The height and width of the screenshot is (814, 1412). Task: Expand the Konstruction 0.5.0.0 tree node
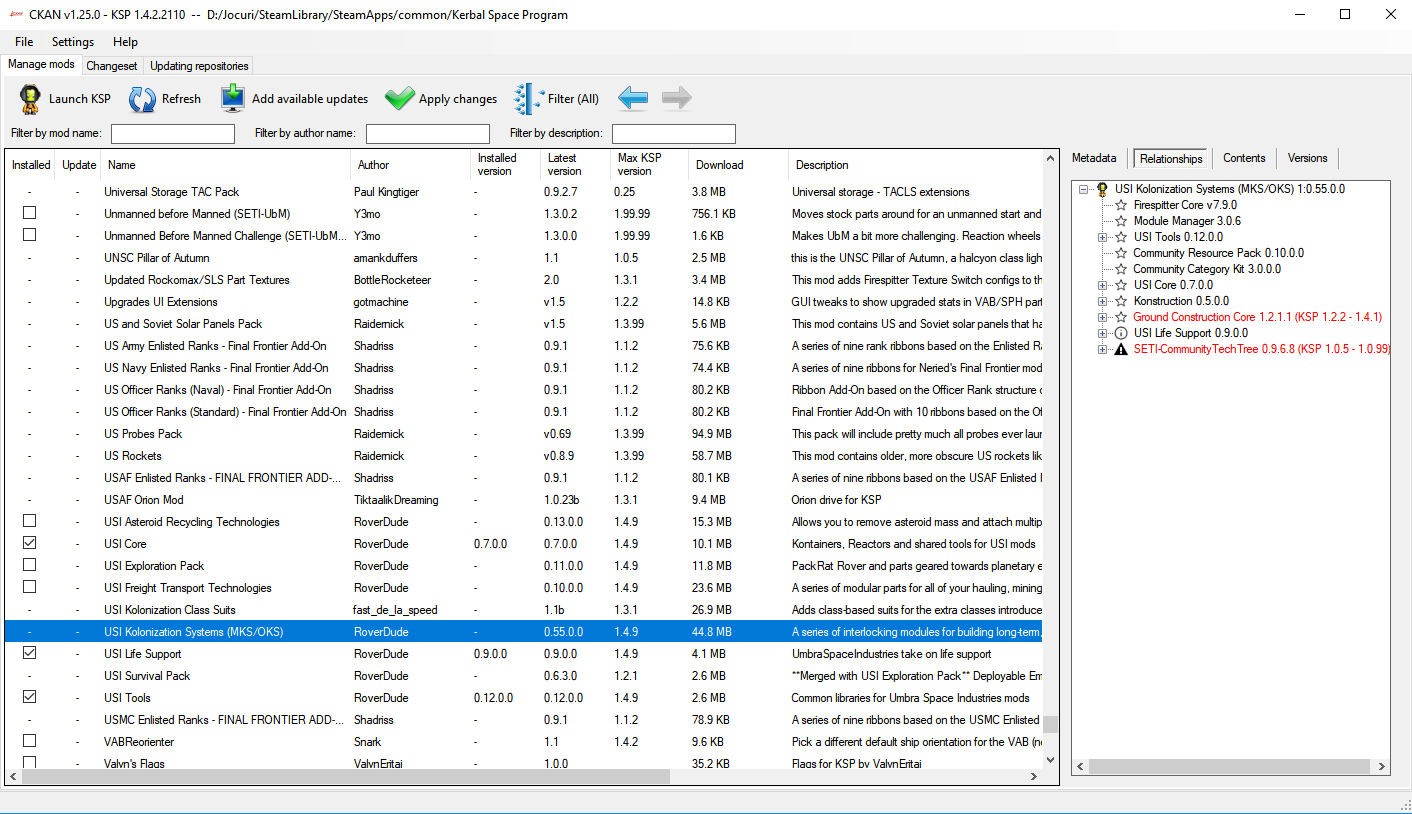(1103, 301)
